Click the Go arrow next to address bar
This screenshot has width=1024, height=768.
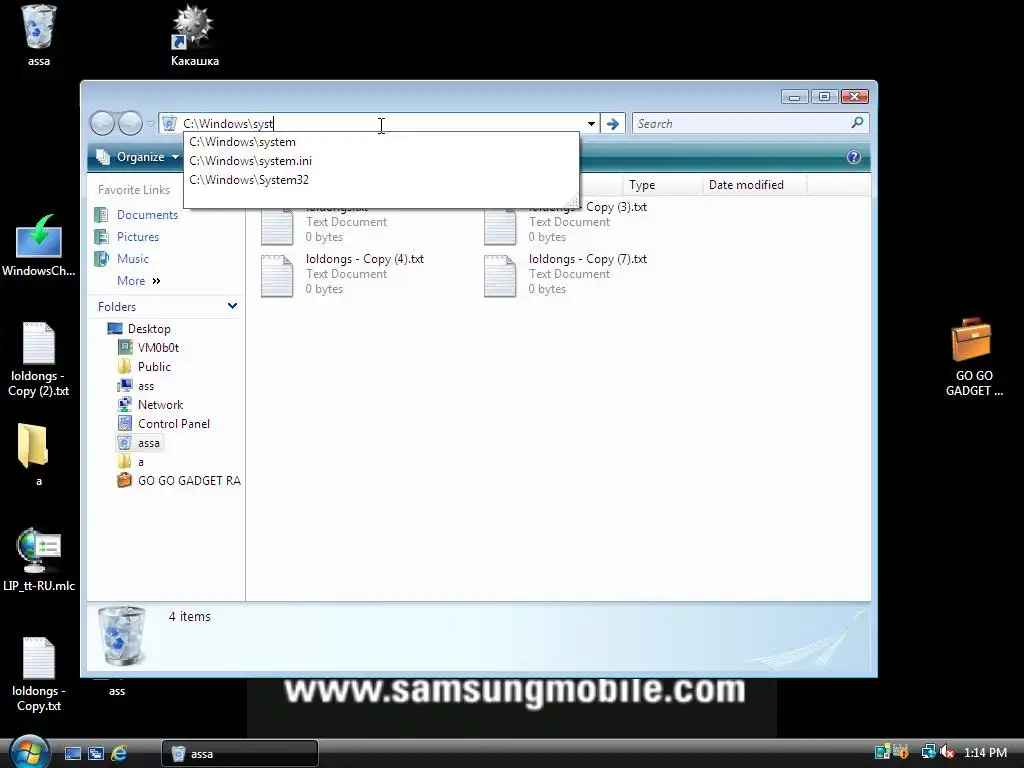(x=613, y=123)
